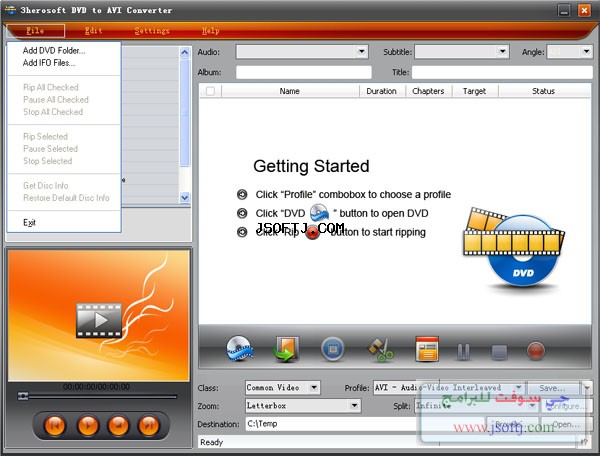
Task: Click the Destination path field
Action: pyautogui.click(x=365, y=424)
